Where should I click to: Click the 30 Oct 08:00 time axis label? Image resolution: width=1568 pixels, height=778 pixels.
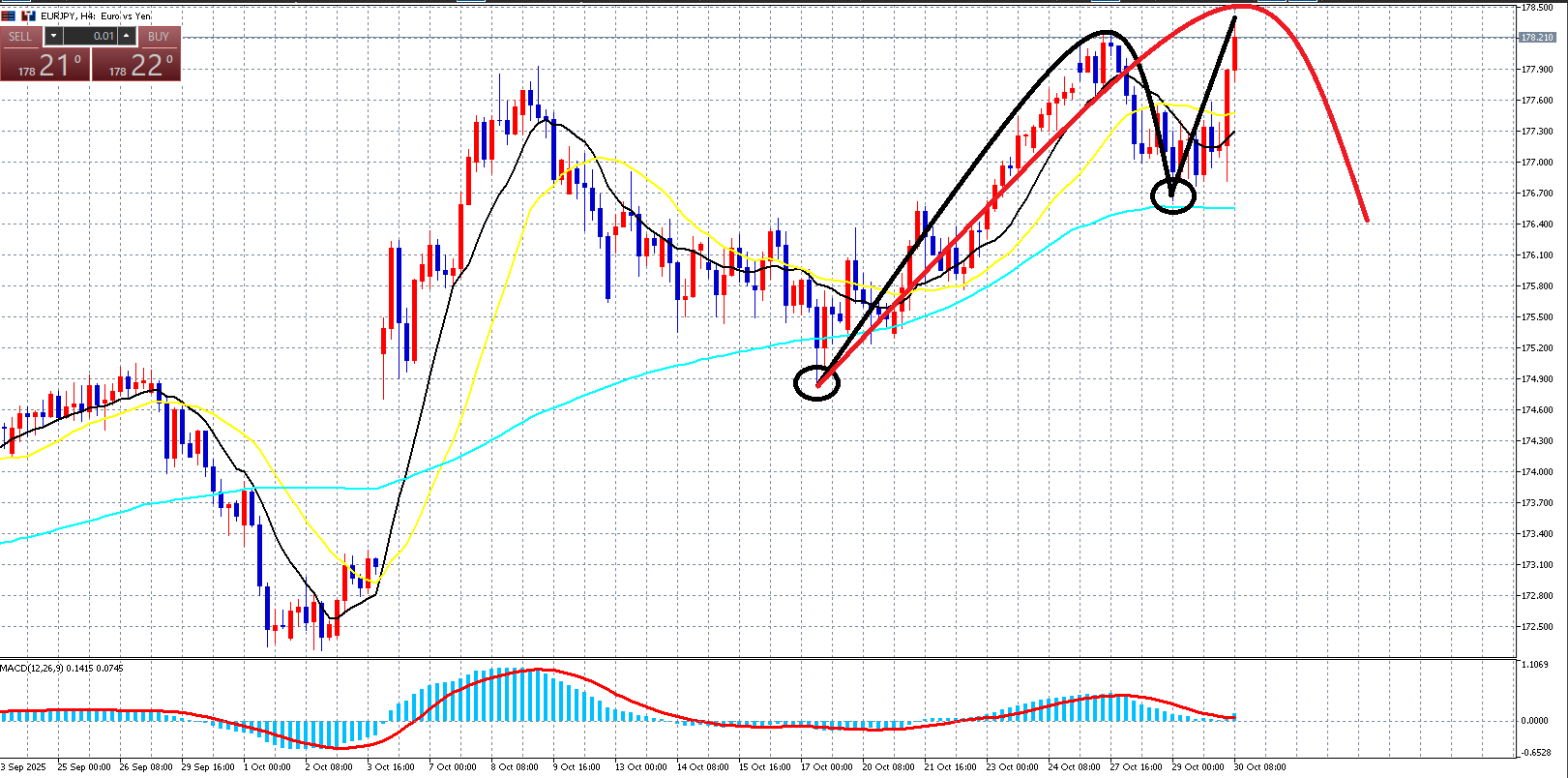pos(1259,767)
